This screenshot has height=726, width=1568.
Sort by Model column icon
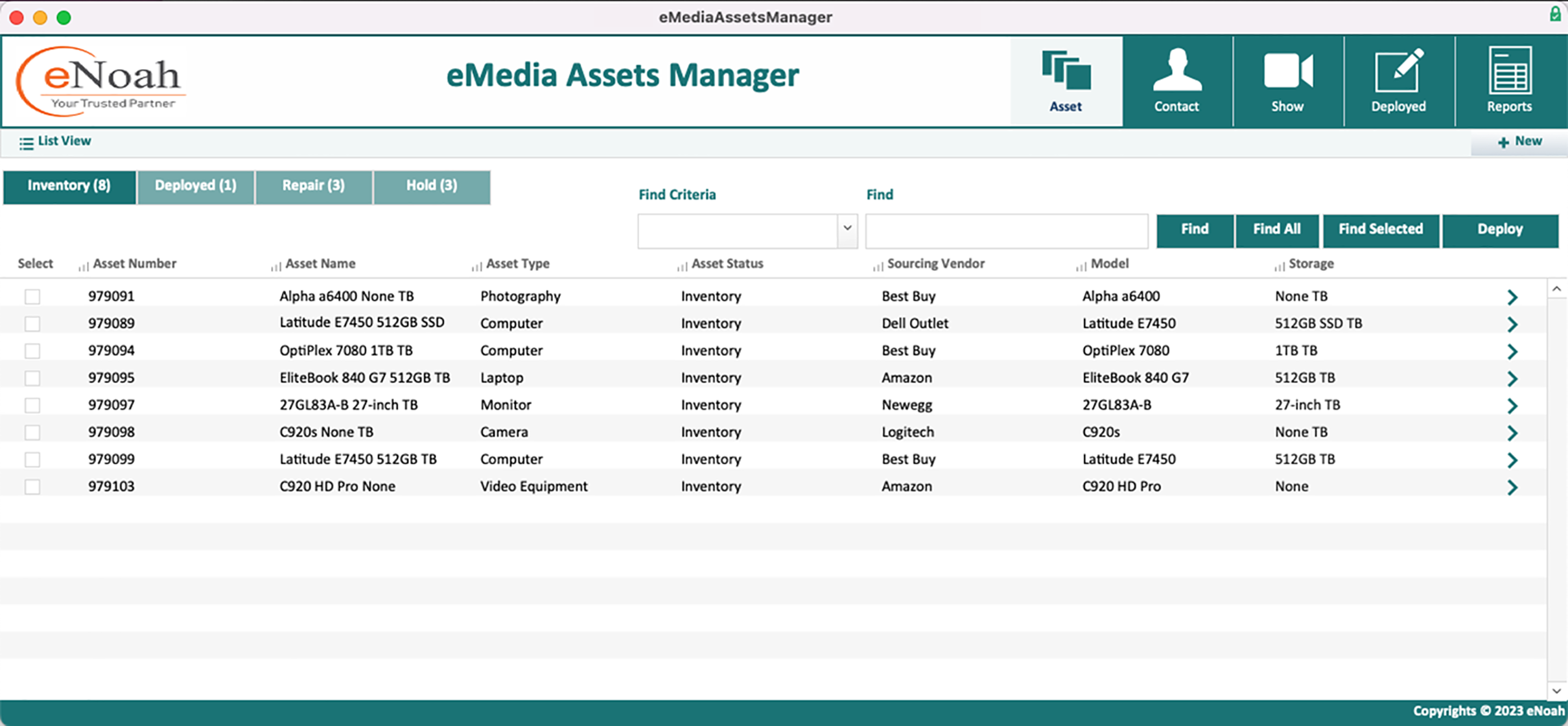pyautogui.click(x=1081, y=266)
